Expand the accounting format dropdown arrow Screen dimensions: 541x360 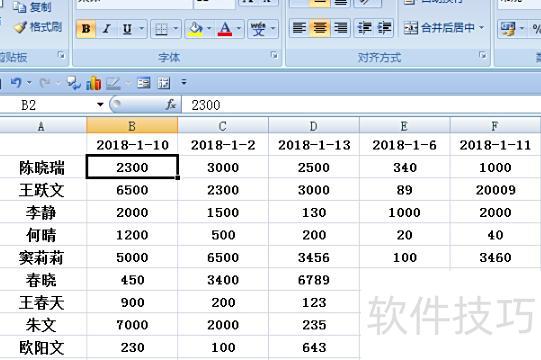coord(522,29)
